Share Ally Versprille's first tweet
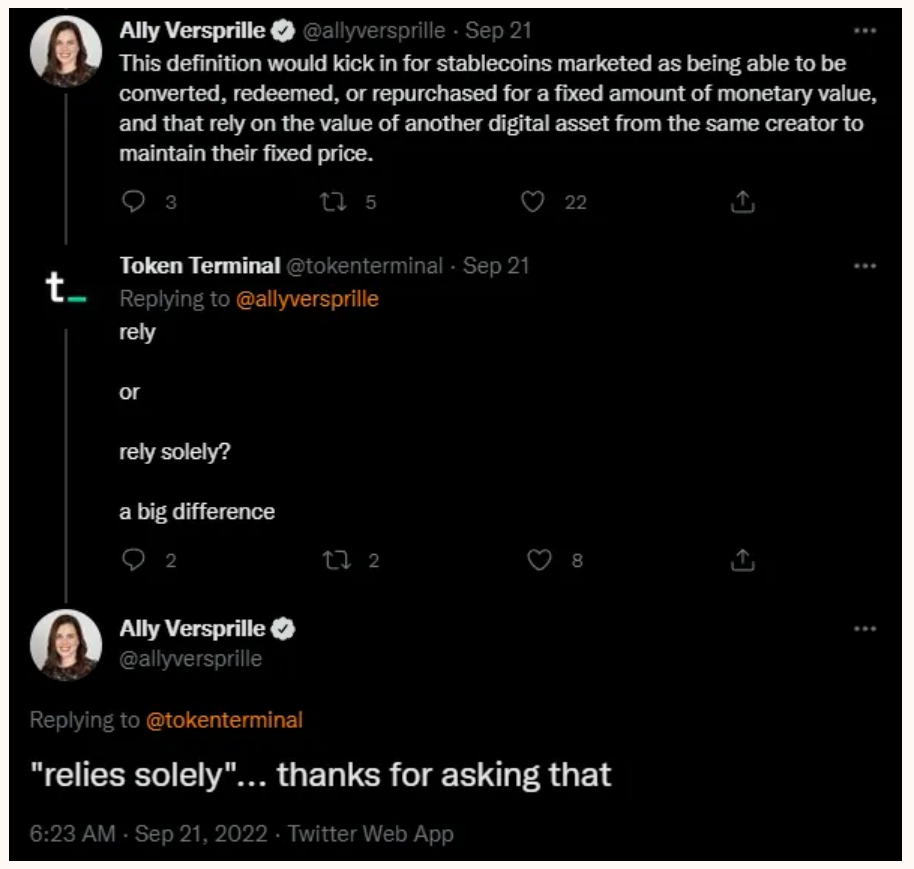The height and width of the screenshot is (869, 914). pyautogui.click(x=742, y=202)
